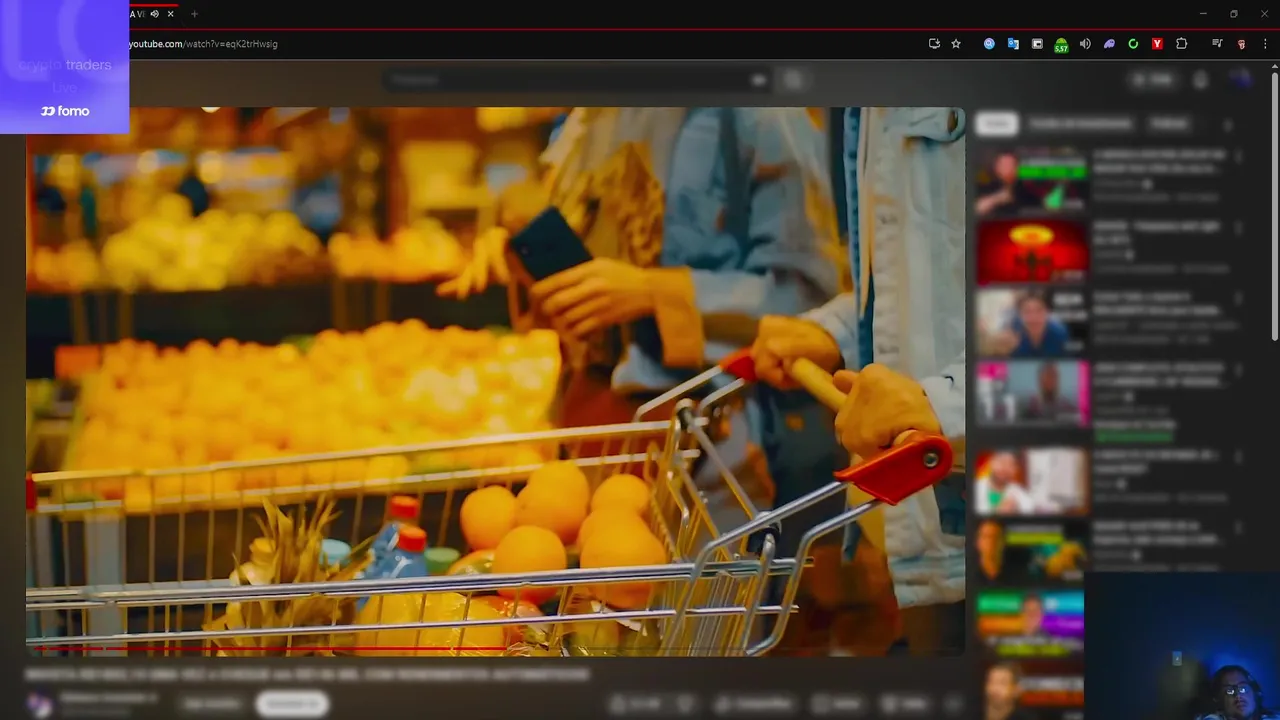This screenshot has height=720, width=1280.
Task: Open the picture-in-picture extension icon
Action: coord(1037,44)
